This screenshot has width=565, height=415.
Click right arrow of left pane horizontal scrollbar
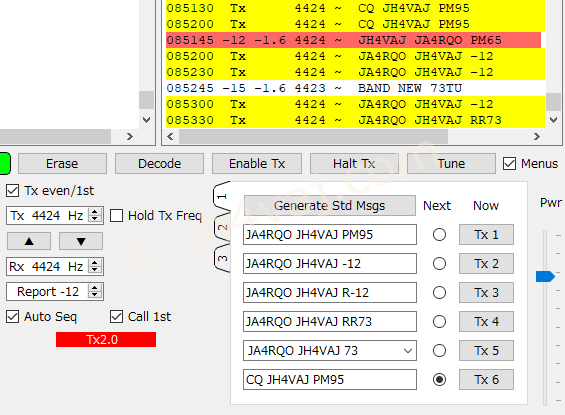pos(130,137)
